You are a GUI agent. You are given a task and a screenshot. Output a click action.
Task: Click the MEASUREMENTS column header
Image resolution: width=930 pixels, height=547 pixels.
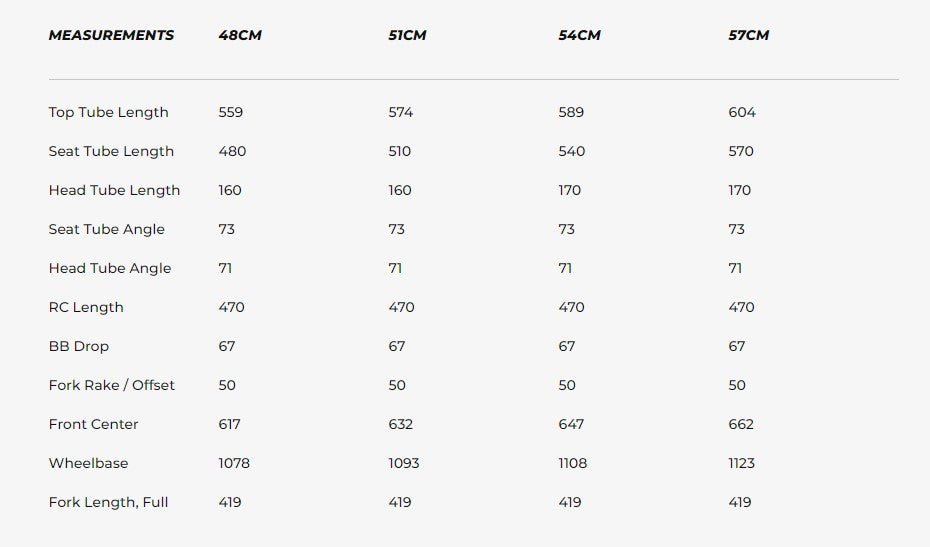(x=112, y=35)
